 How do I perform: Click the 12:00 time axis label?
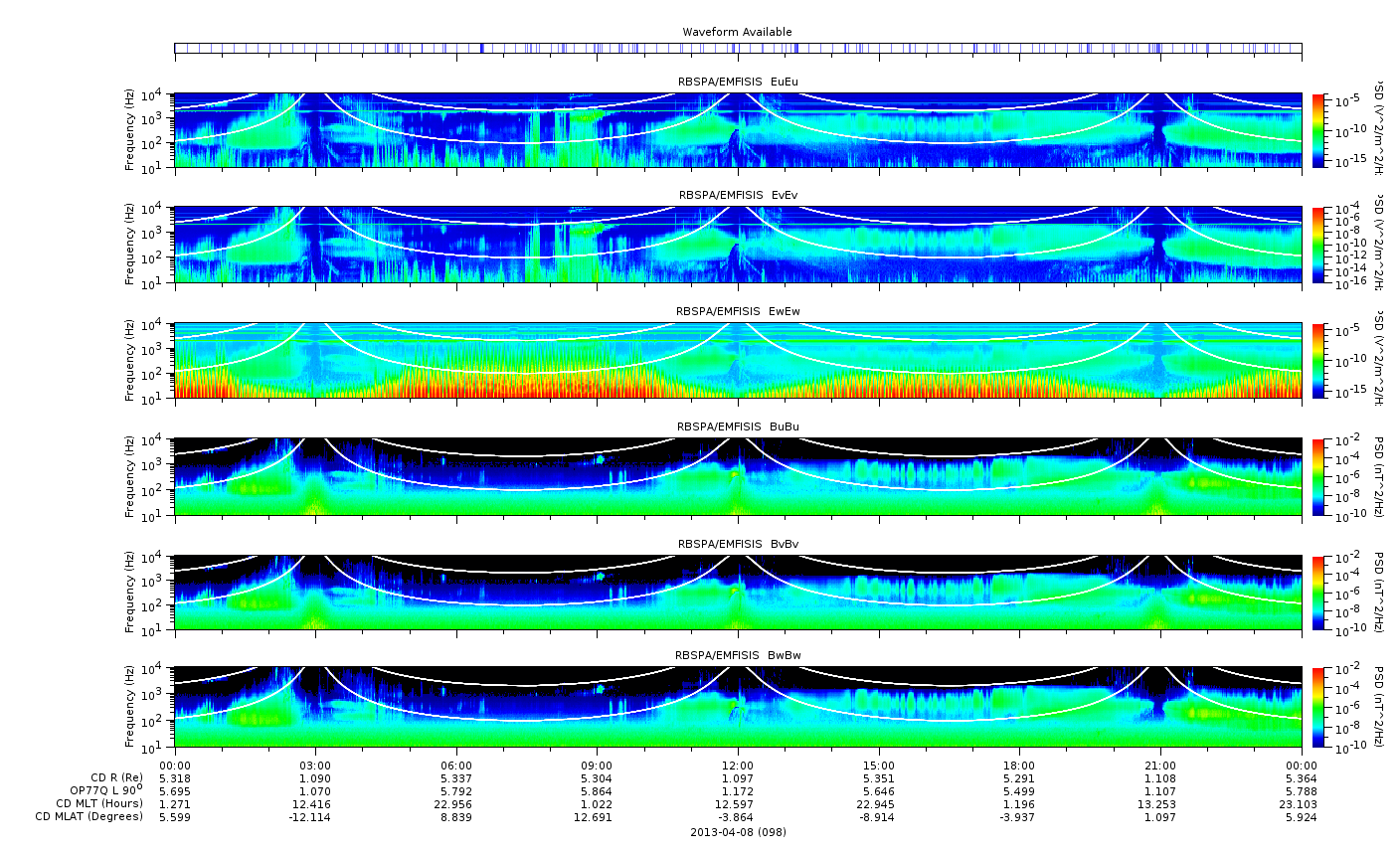[x=738, y=766]
